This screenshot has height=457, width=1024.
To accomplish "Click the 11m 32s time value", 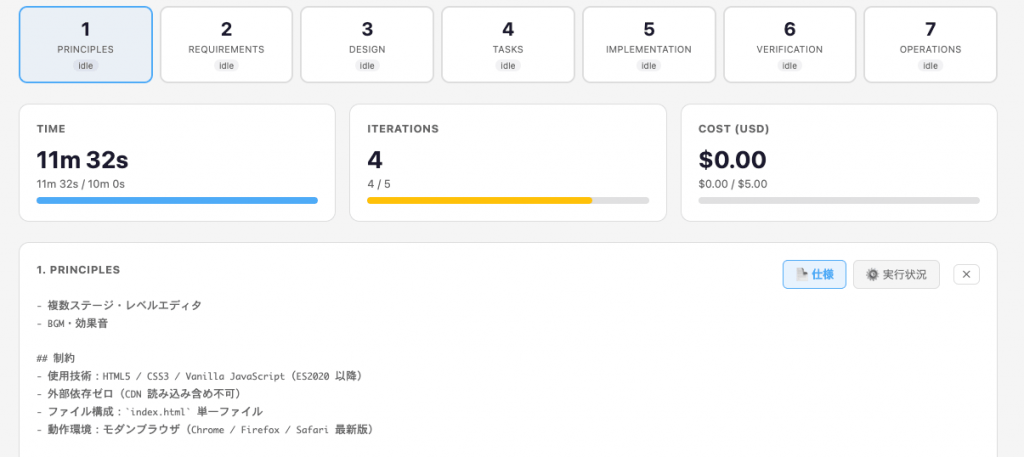I will point(82,160).
